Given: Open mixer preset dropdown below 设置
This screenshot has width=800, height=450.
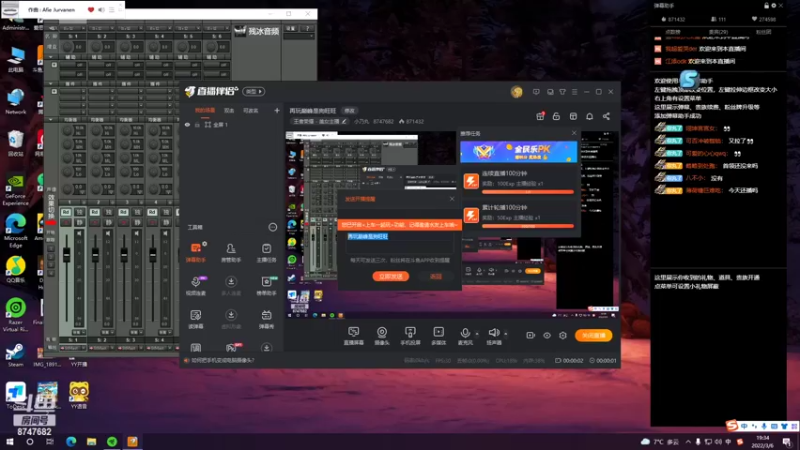Looking at the screenshot, I should [x=299, y=36].
